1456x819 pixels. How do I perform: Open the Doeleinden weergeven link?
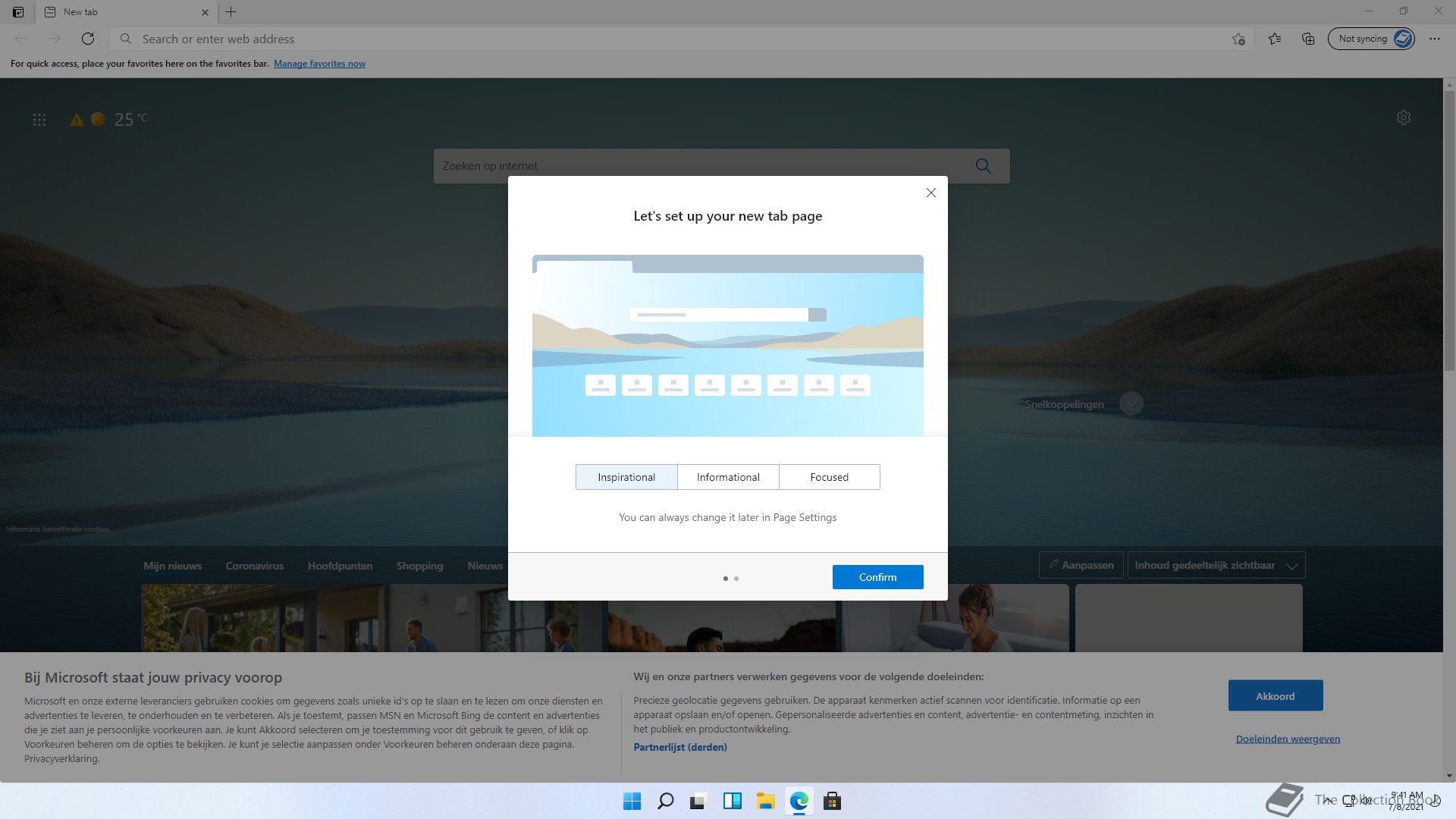[x=1288, y=739]
